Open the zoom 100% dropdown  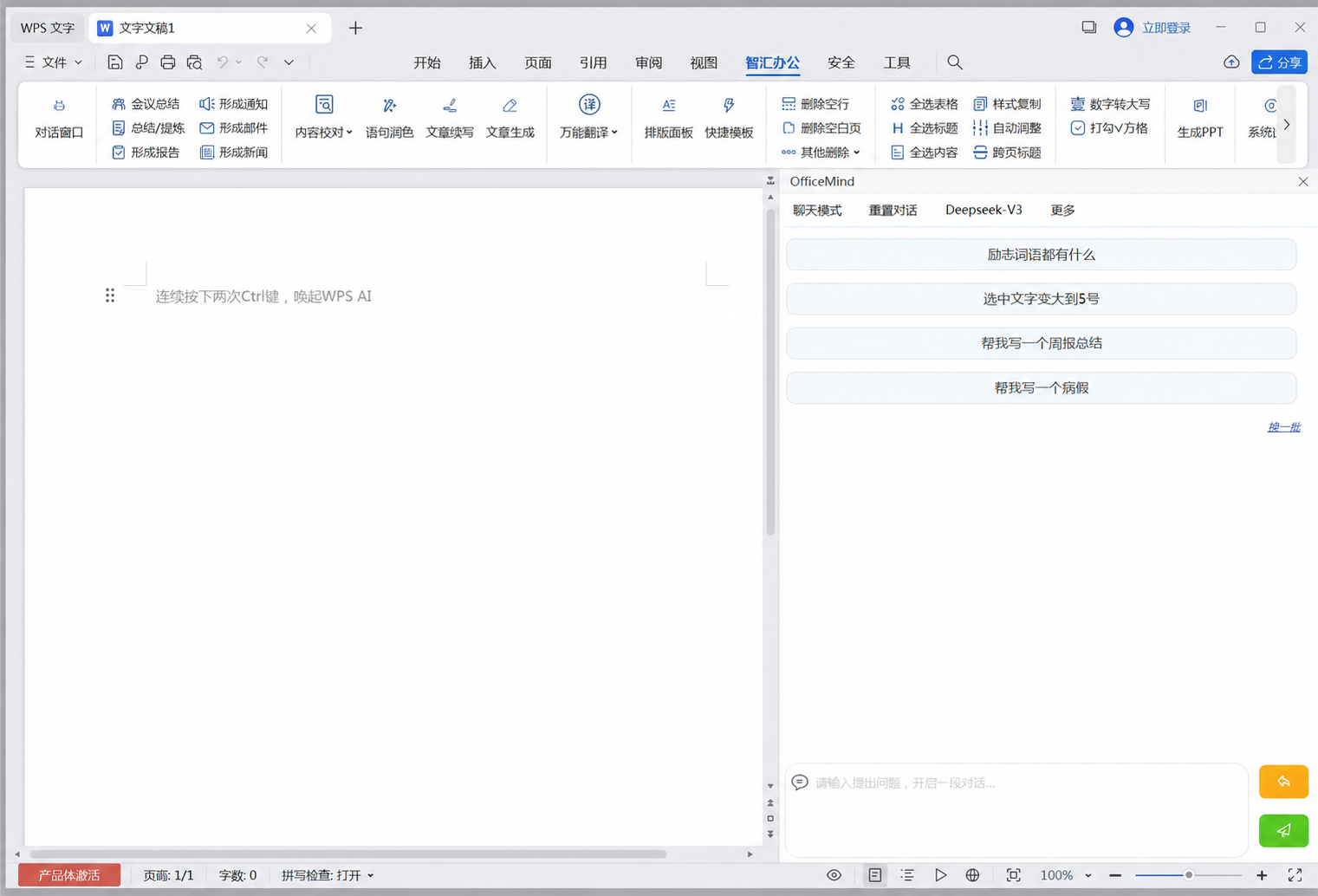(1088, 875)
